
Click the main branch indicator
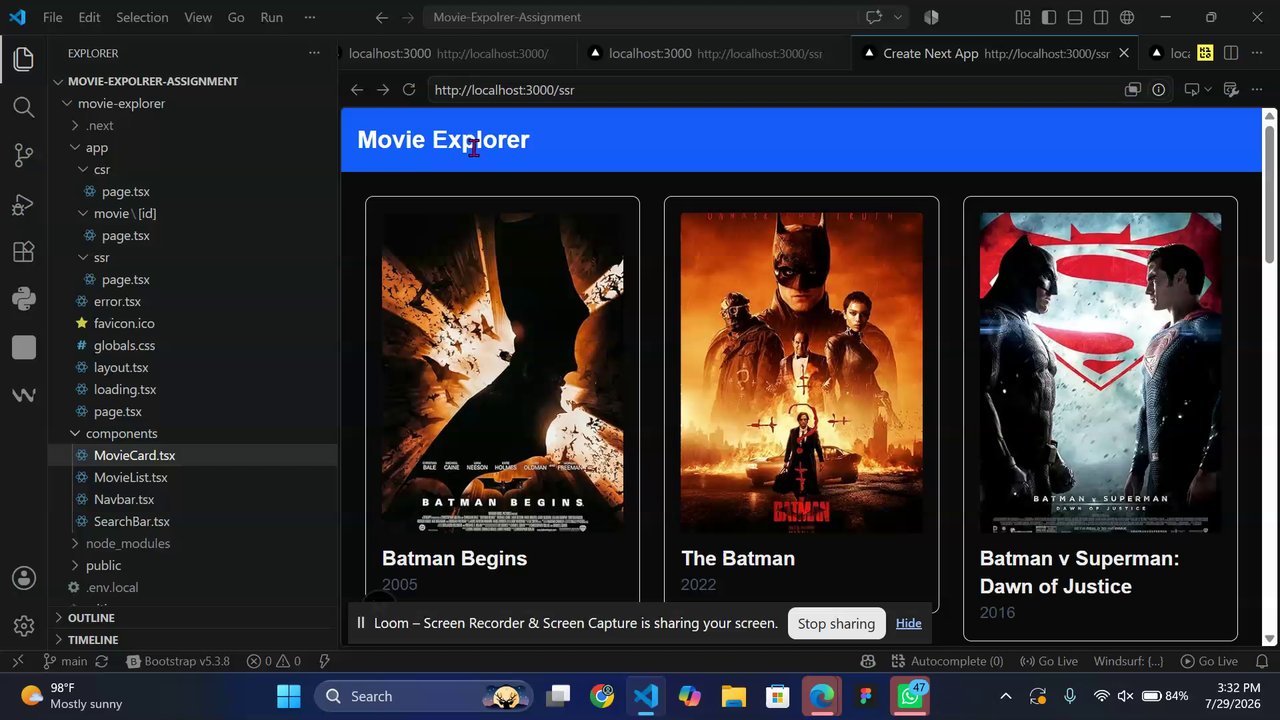[66, 661]
